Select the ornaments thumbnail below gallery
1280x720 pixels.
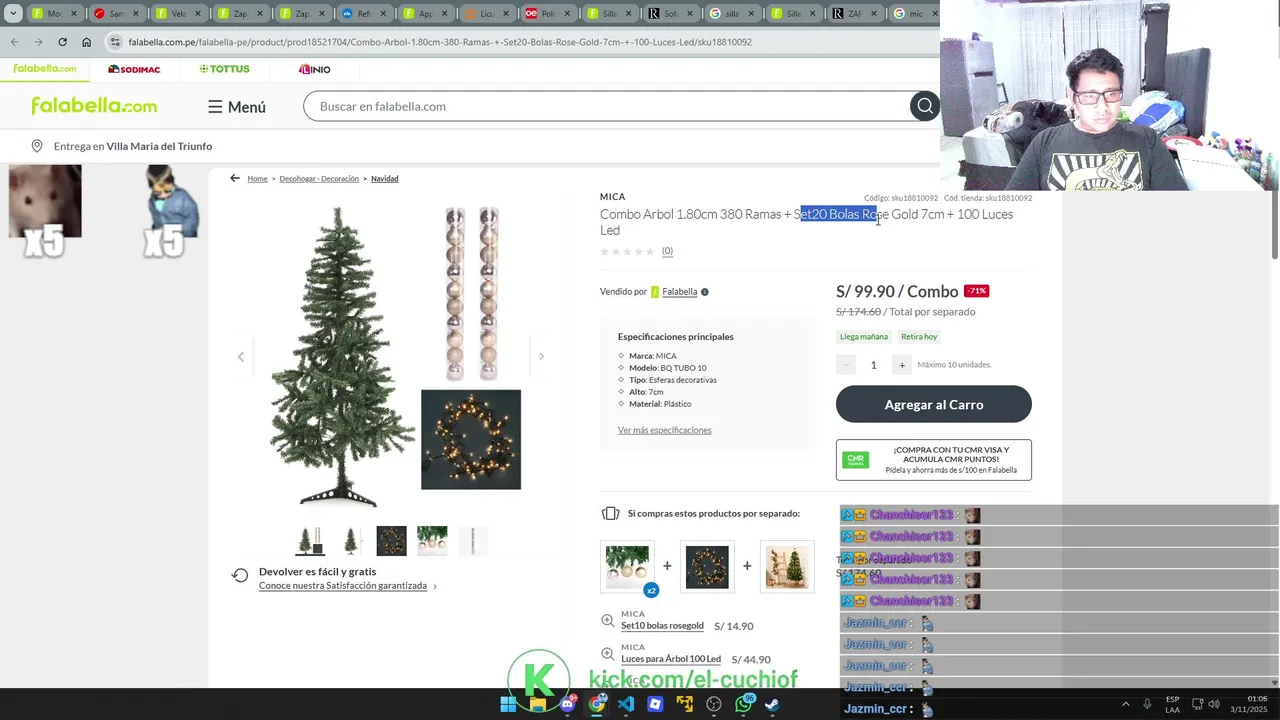(x=432, y=541)
